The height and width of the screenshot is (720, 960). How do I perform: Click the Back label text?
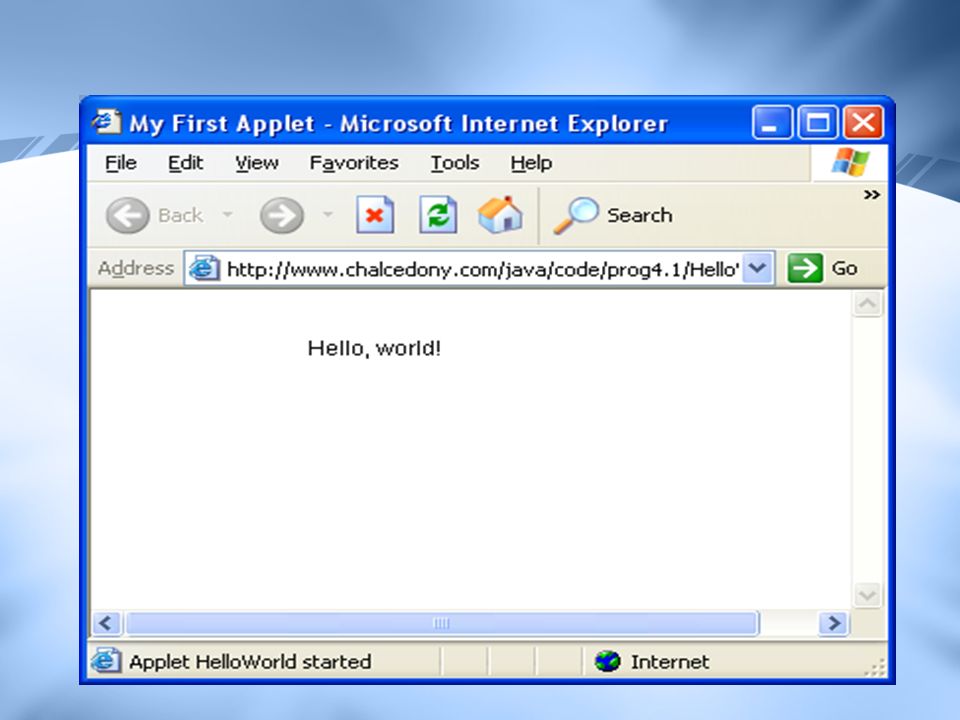[180, 216]
